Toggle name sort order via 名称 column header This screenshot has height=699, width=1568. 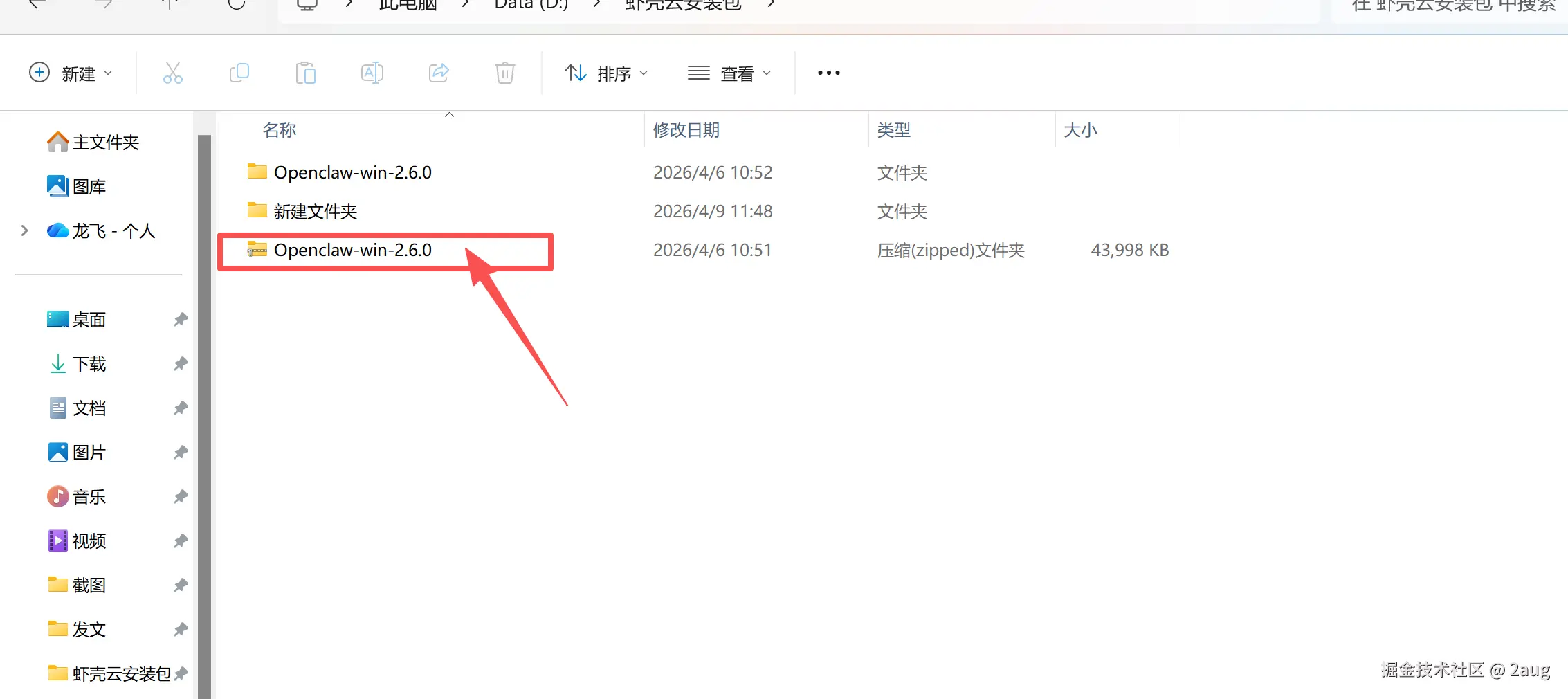click(x=279, y=129)
